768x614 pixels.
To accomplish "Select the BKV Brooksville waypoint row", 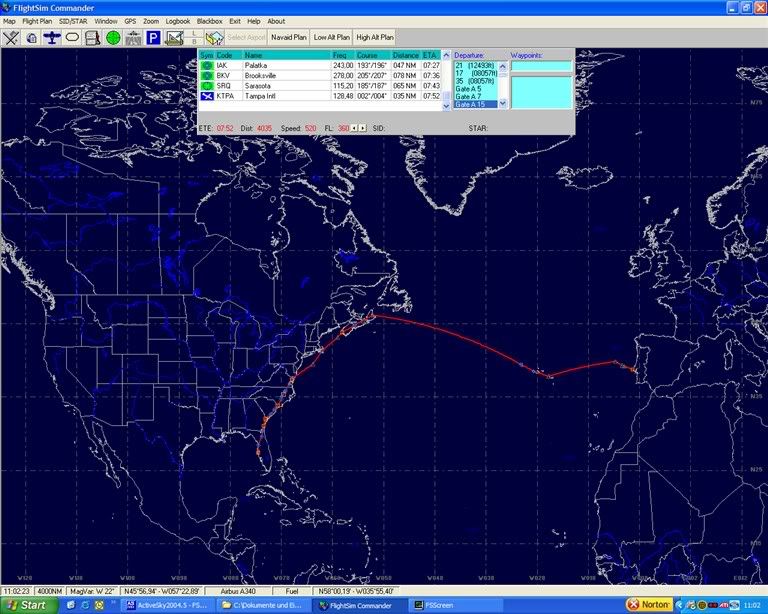I will pyautogui.click(x=320, y=75).
